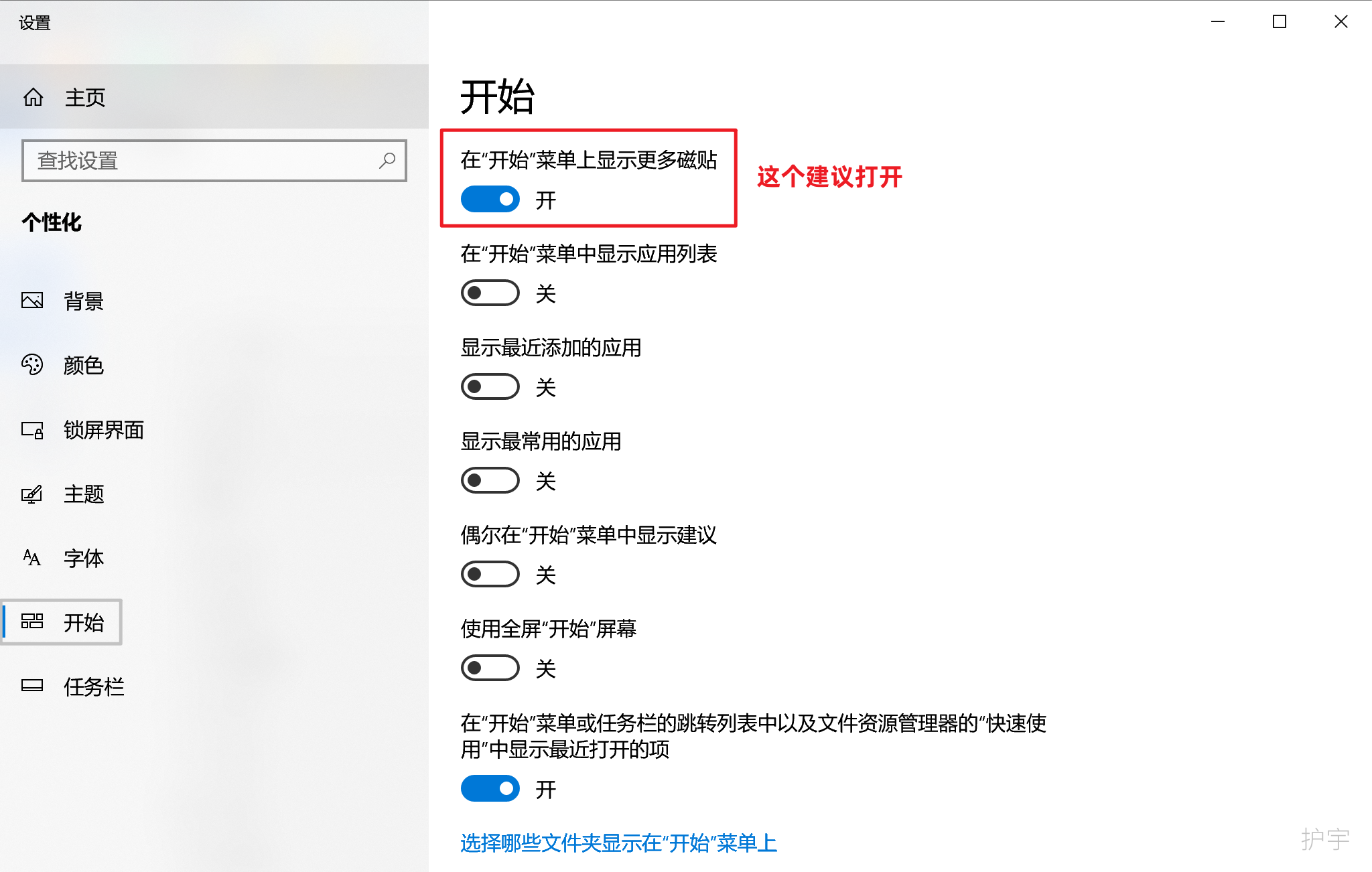Click the 任务栏 taskbar icon
Screen dimensions: 1372x872
click(32, 686)
